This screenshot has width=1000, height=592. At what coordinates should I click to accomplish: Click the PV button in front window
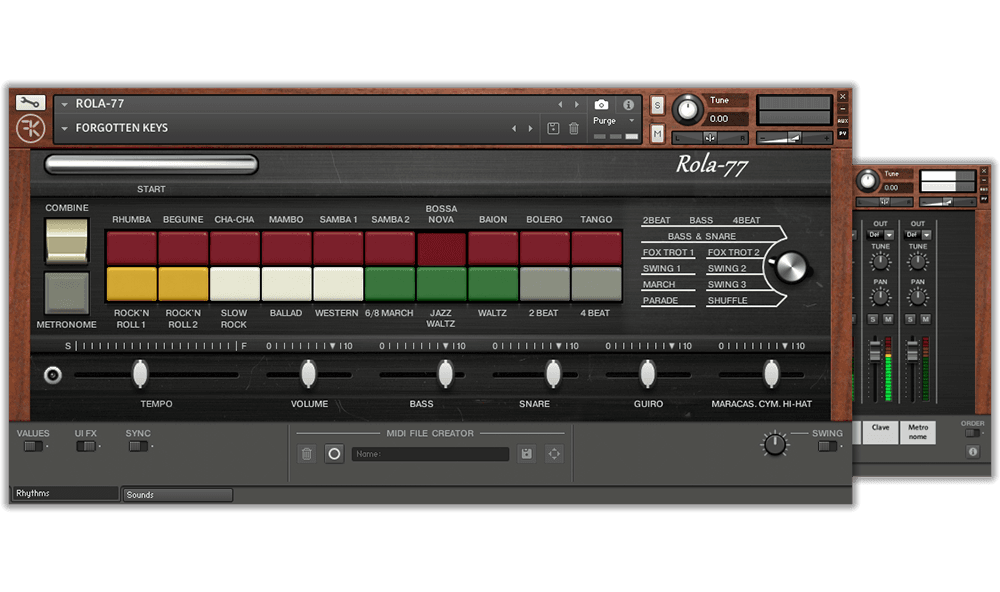tap(842, 133)
